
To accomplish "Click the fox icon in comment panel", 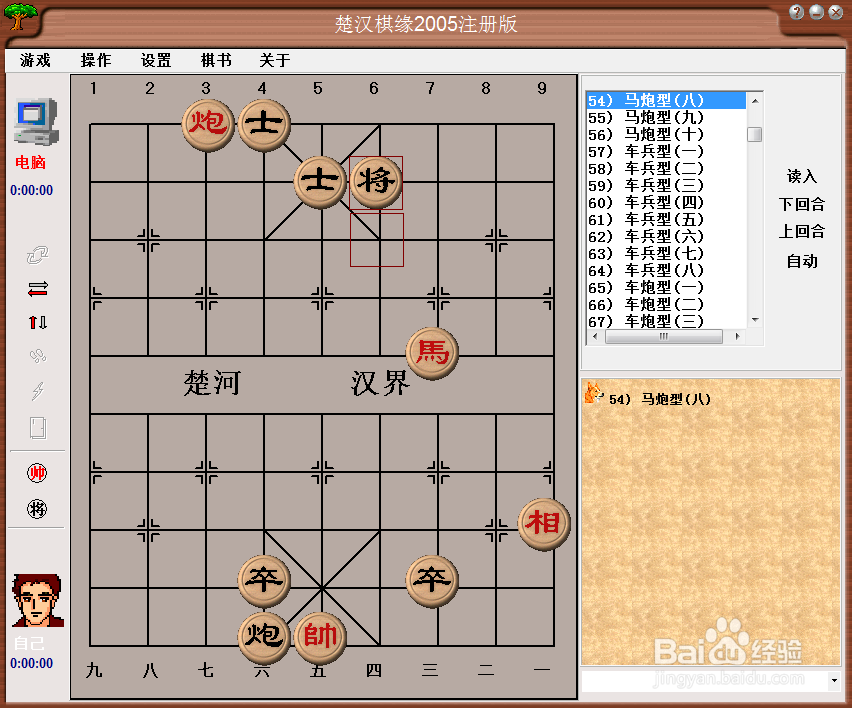I will click(593, 392).
